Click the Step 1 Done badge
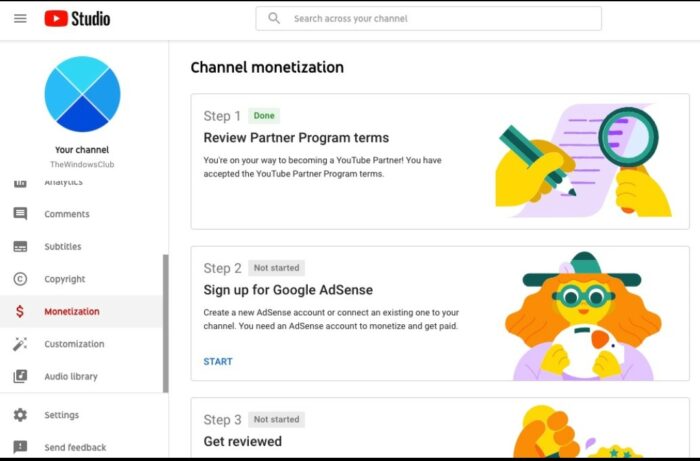Screen dimensions: 700x461 pos(264,116)
